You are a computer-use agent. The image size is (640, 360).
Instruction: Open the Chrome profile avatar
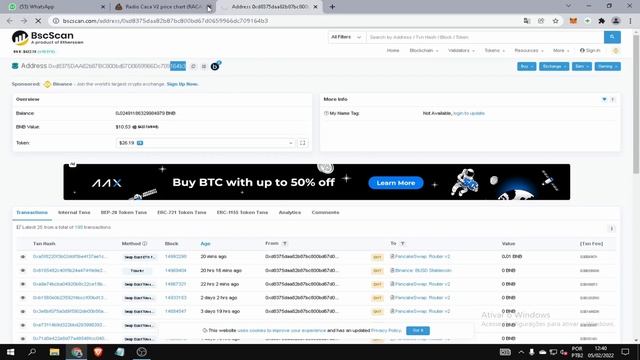click(x=616, y=21)
